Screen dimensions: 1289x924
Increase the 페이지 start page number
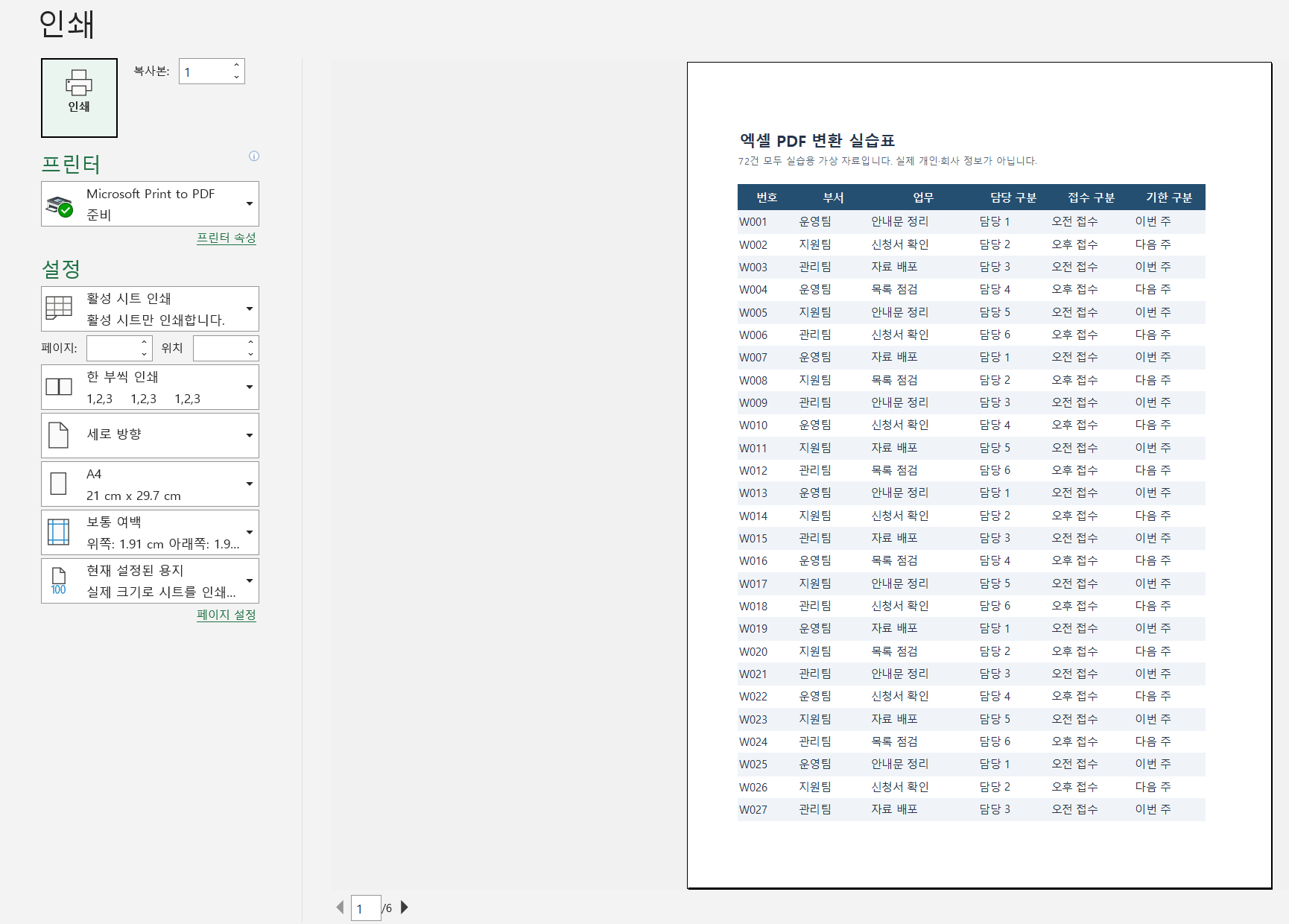(x=145, y=342)
